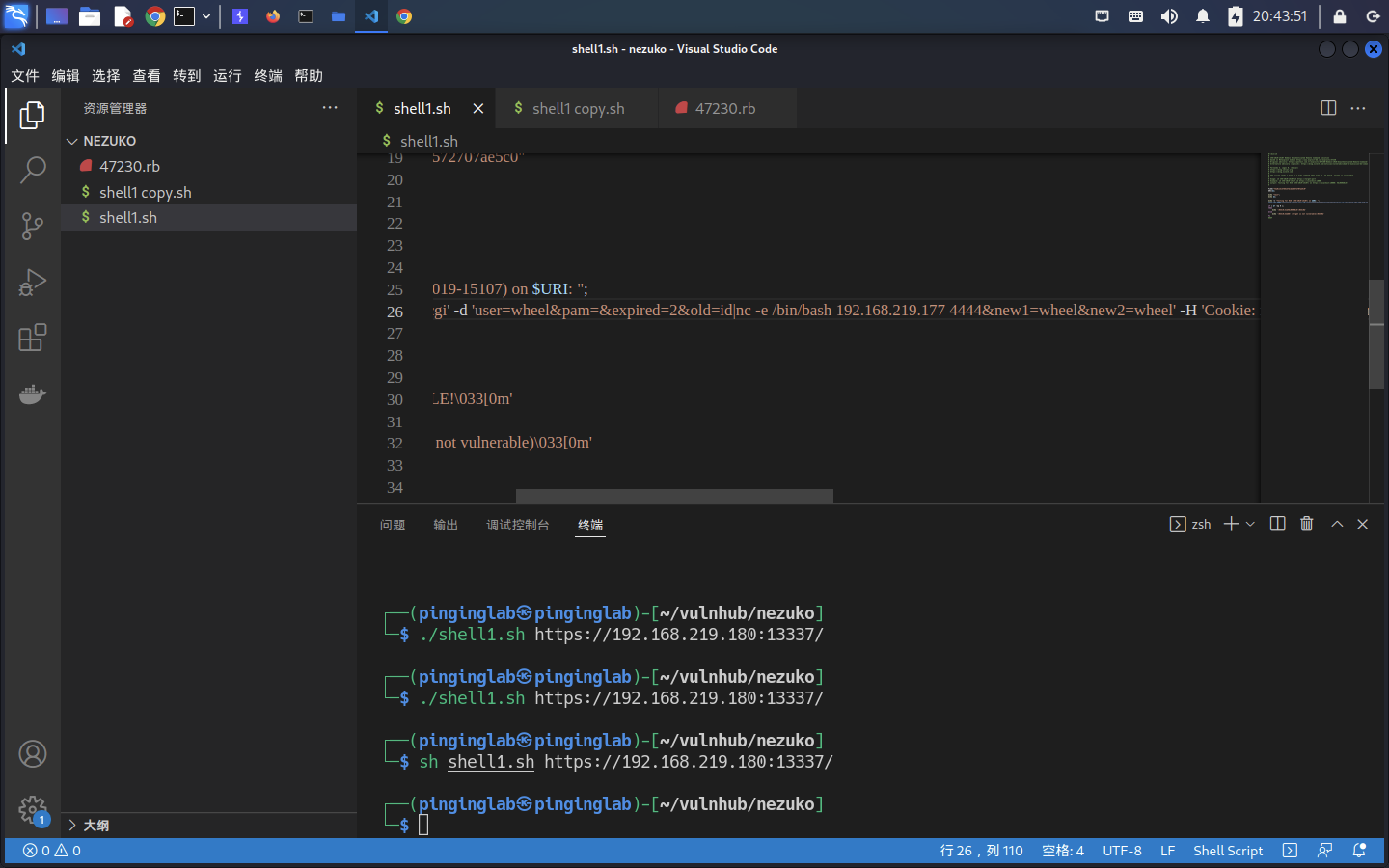Open the 查看 menu
The image size is (1389, 868).
[146, 76]
